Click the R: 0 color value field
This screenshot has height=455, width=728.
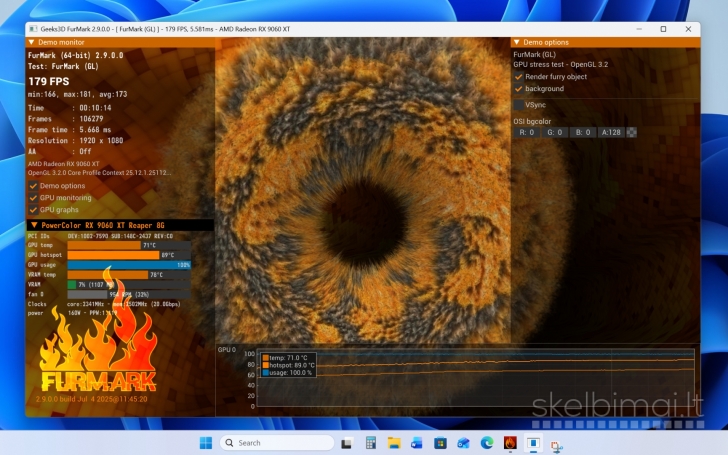(x=526, y=132)
